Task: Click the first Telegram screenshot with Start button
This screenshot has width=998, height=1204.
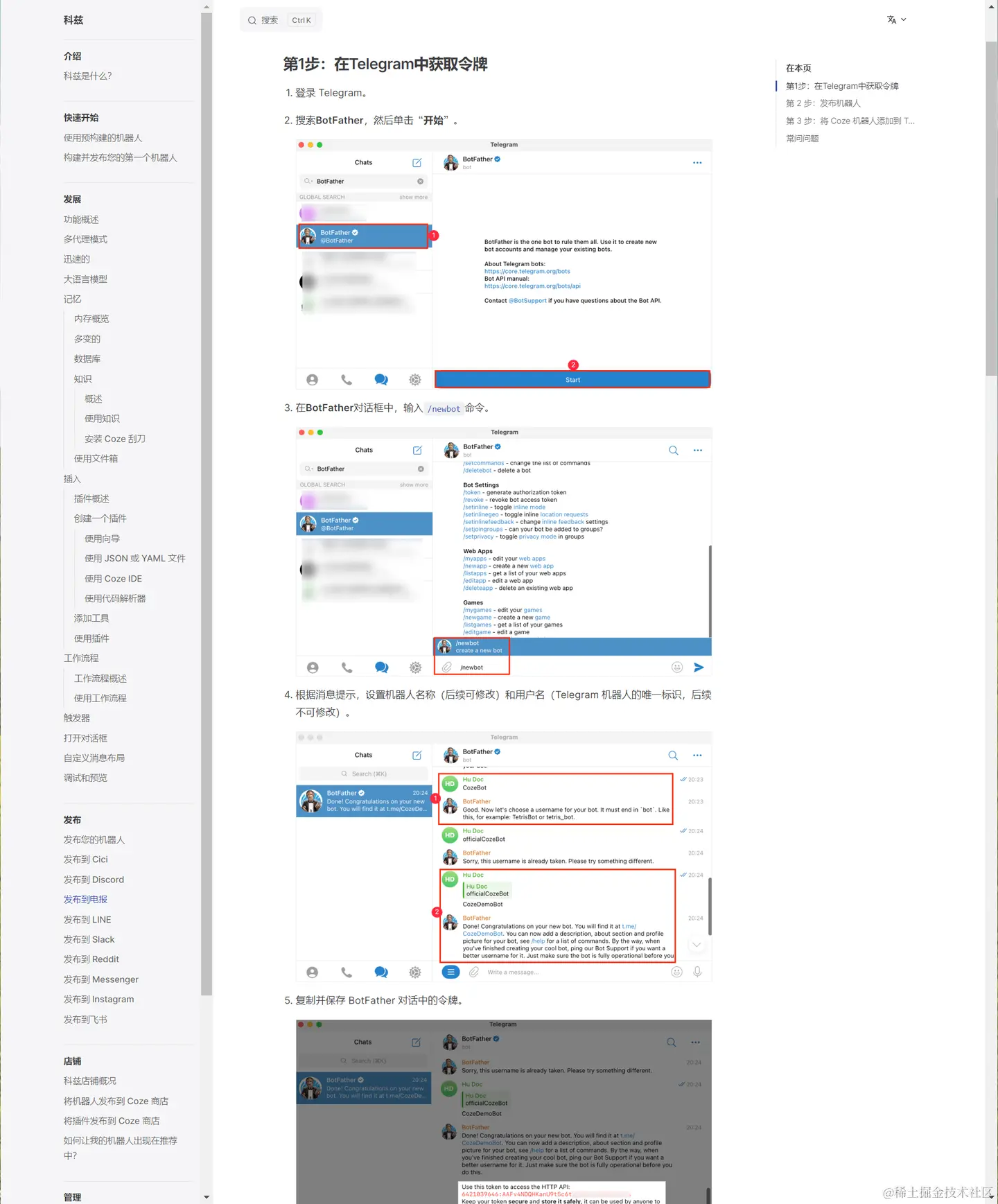Action: click(504, 264)
